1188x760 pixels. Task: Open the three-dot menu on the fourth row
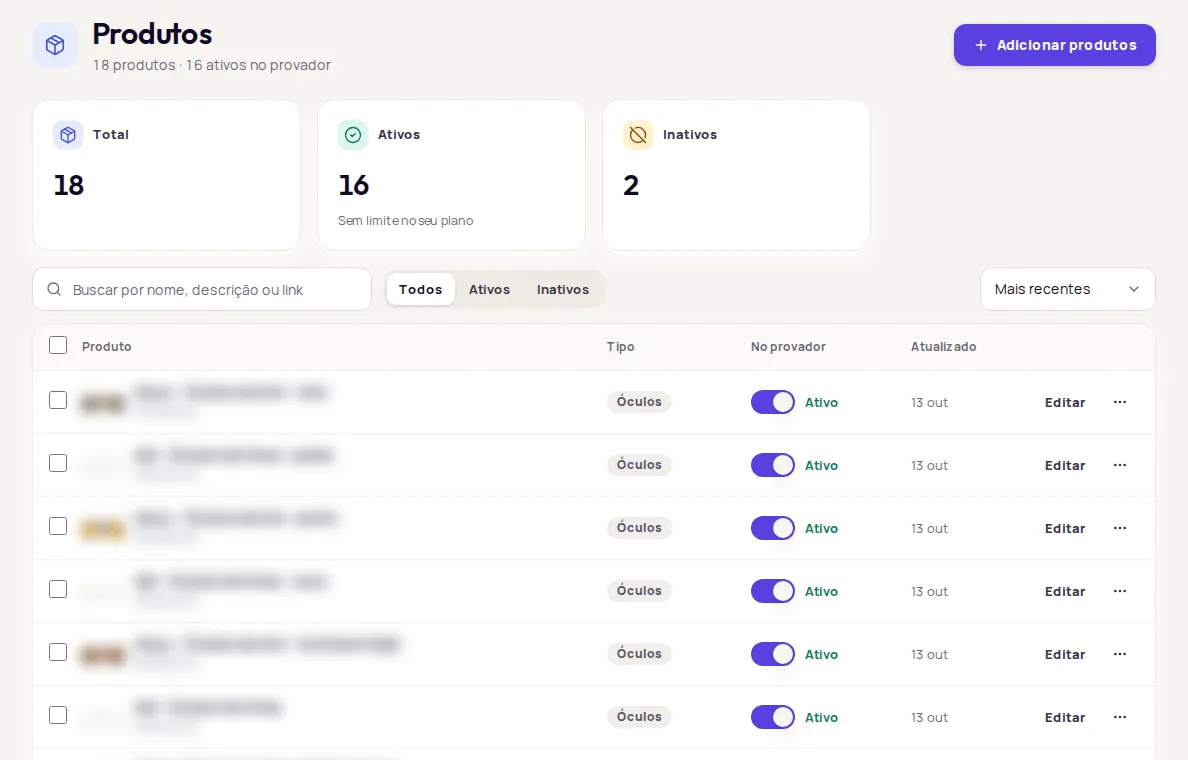point(1120,591)
